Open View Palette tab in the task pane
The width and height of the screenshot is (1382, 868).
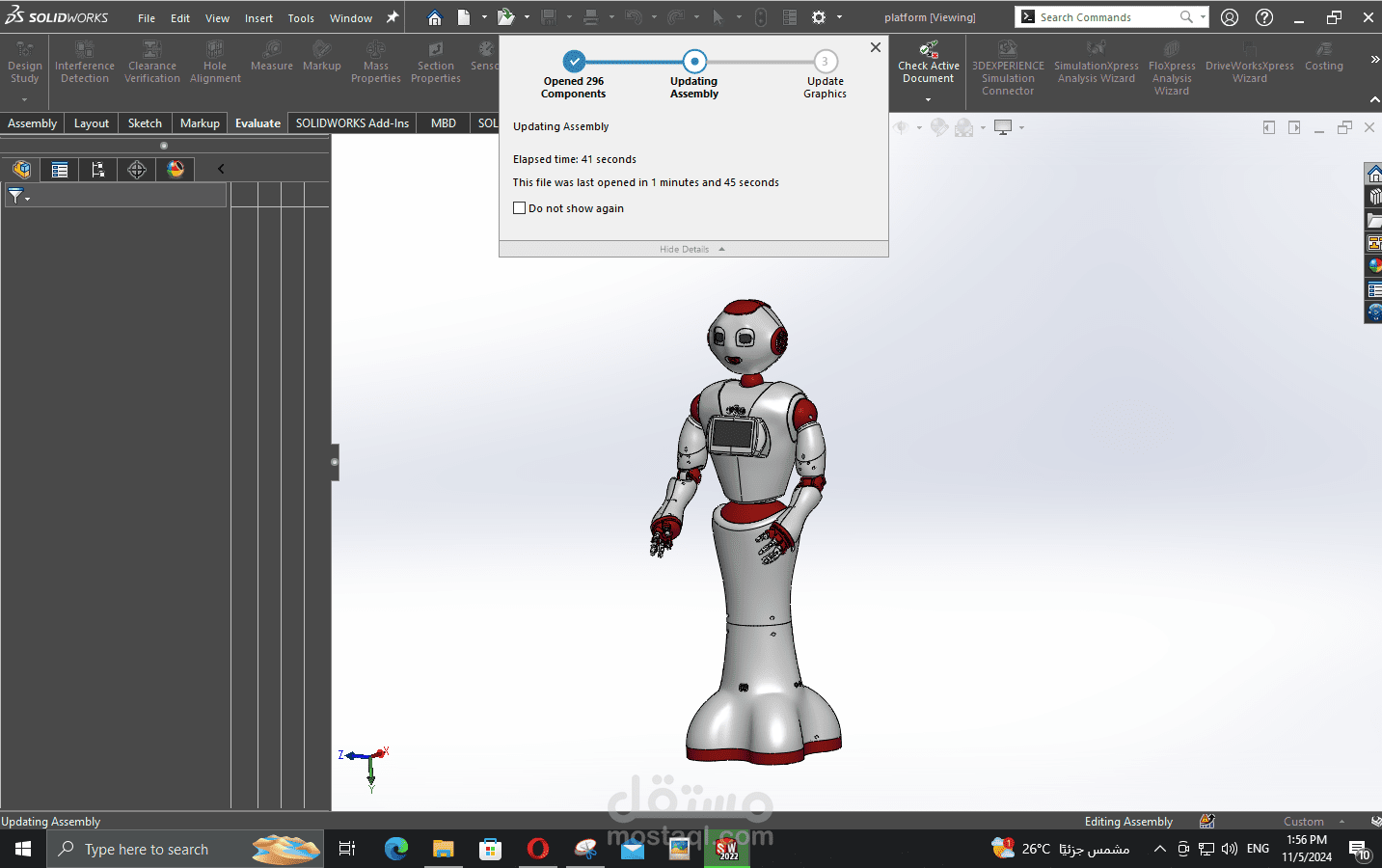click(1374, 243)
